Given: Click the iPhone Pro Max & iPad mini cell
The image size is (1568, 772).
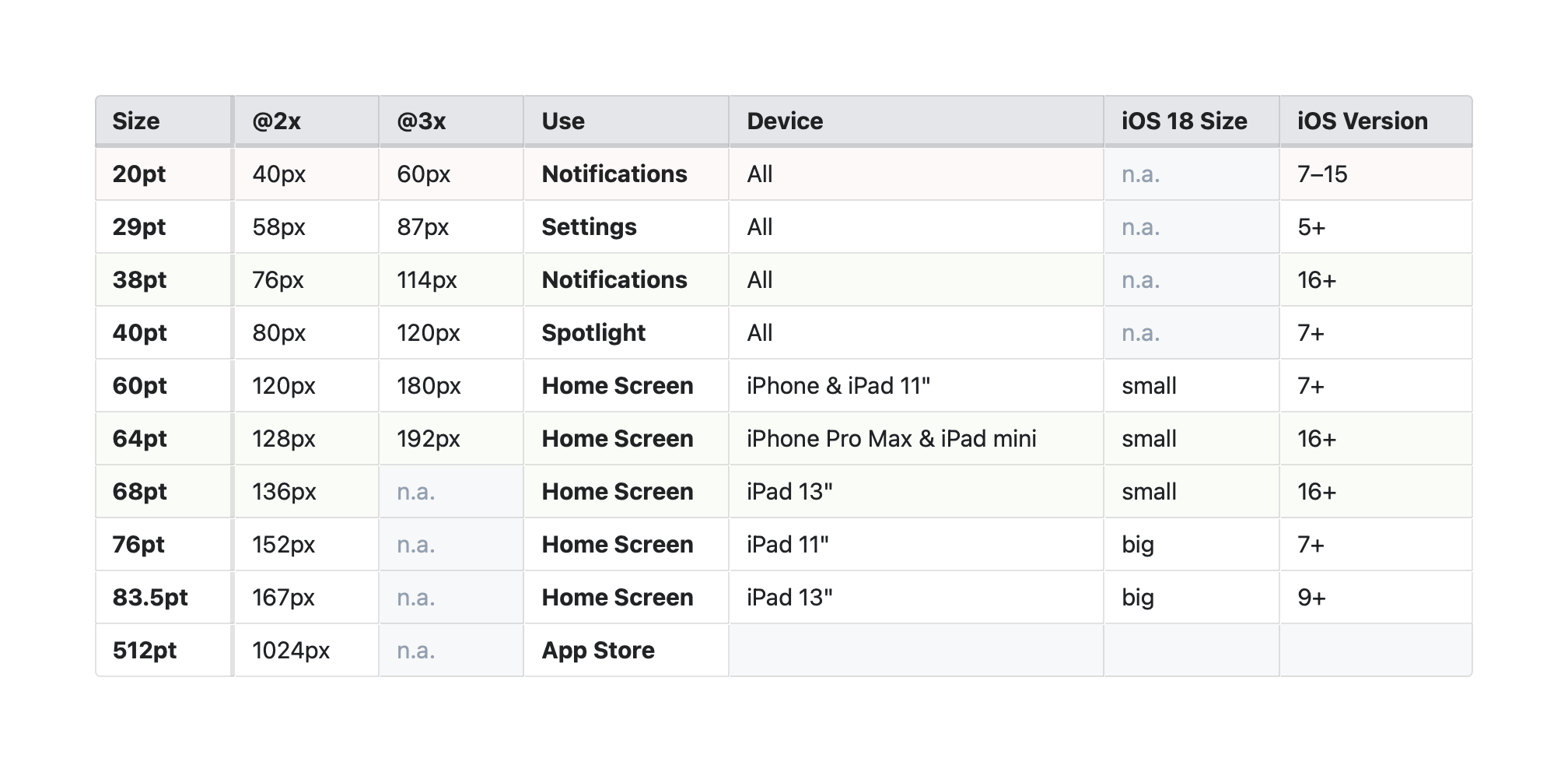Looking at the screenshot, I should (891, 439).
